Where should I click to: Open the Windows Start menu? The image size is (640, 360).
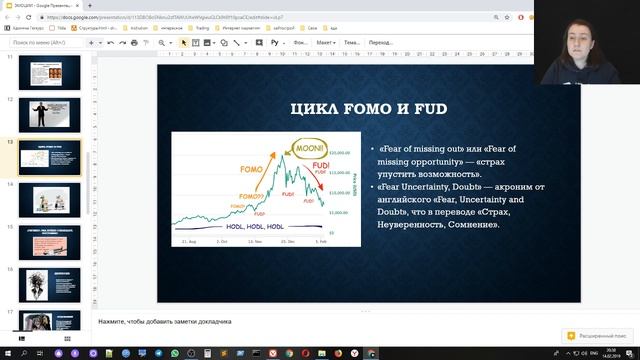pos(8,353)
